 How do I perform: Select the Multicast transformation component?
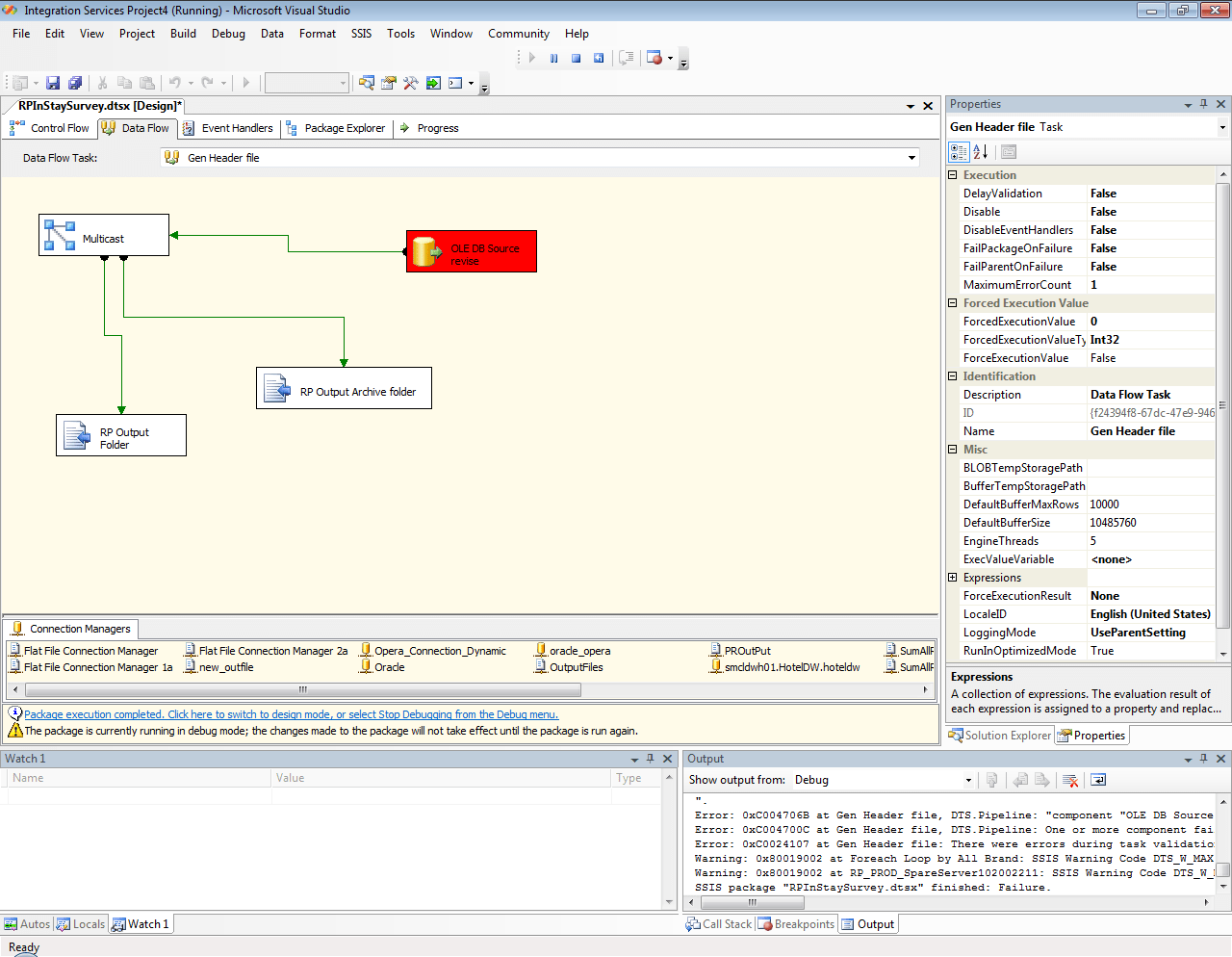pos(103,235)
